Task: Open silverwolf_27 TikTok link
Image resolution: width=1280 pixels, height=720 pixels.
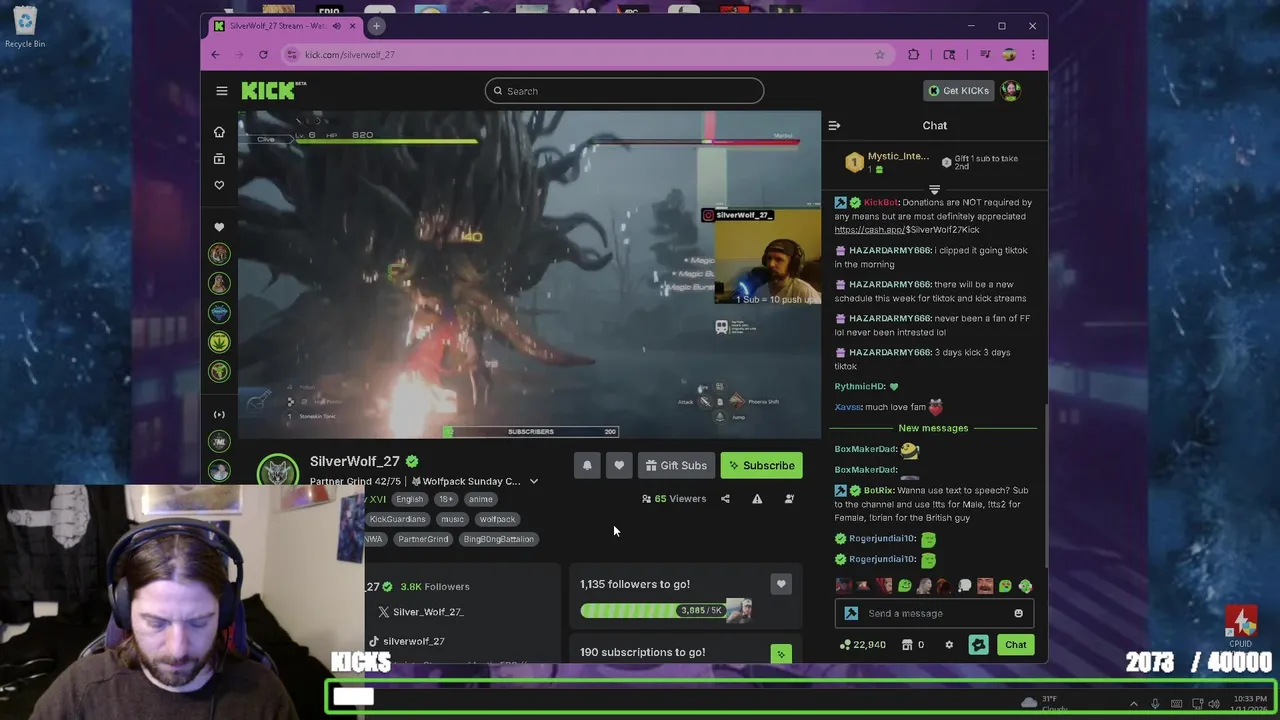Action: coord(407,641)
